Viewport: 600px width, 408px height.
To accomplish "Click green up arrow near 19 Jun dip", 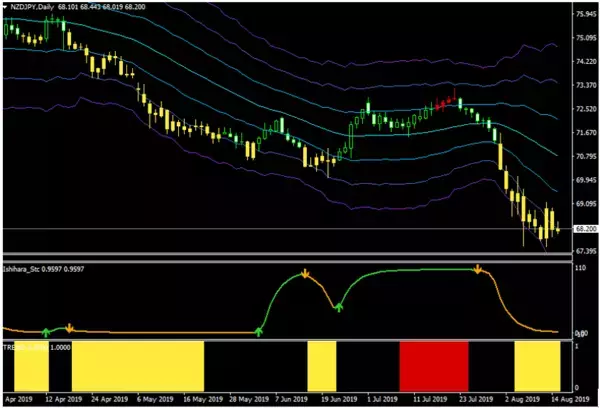I will (339, 306).
